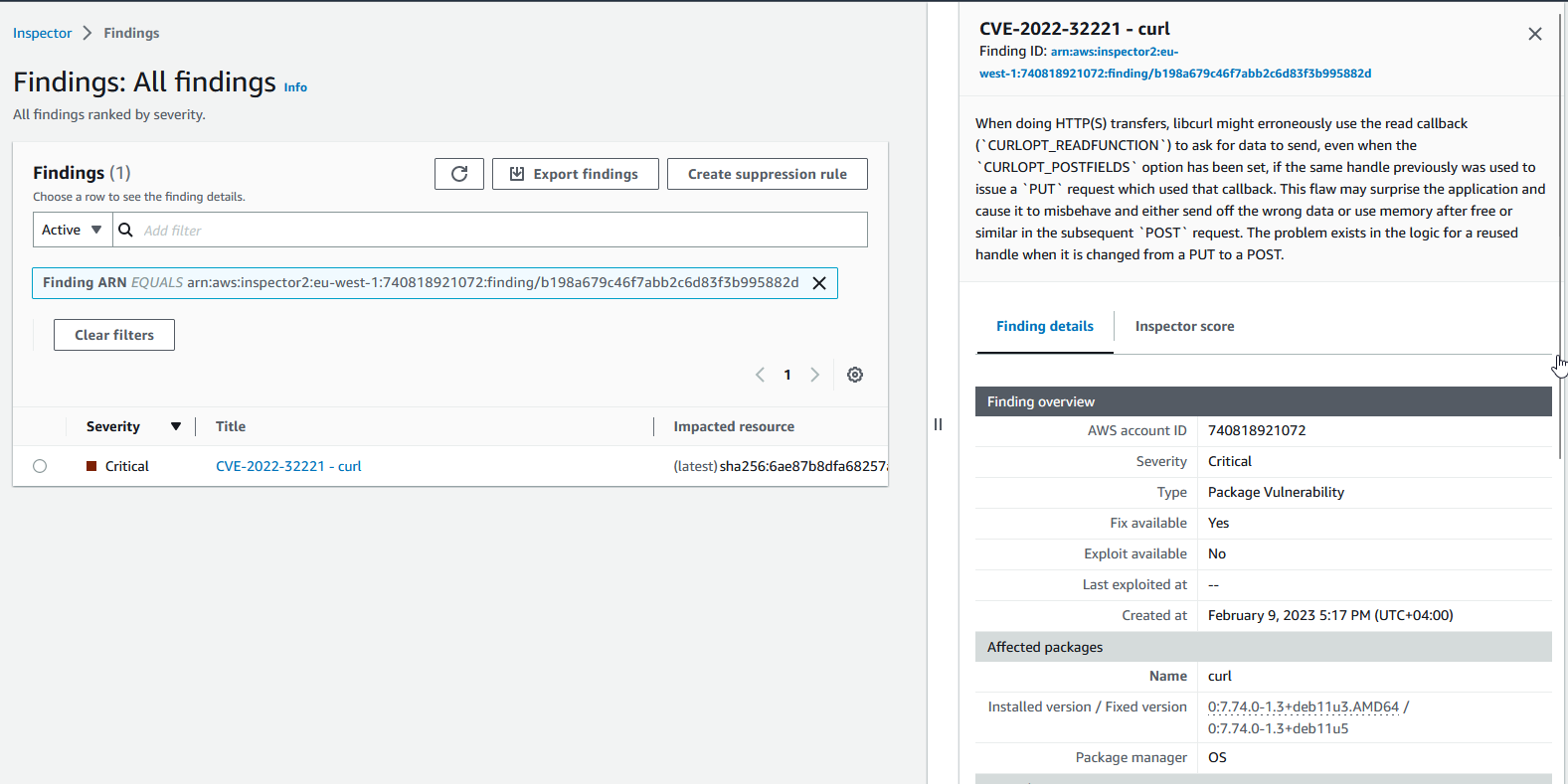Viewport: 1568px width, 784px height.
Task: Open the Active status dropdown
Action: (x=73, y=230)
